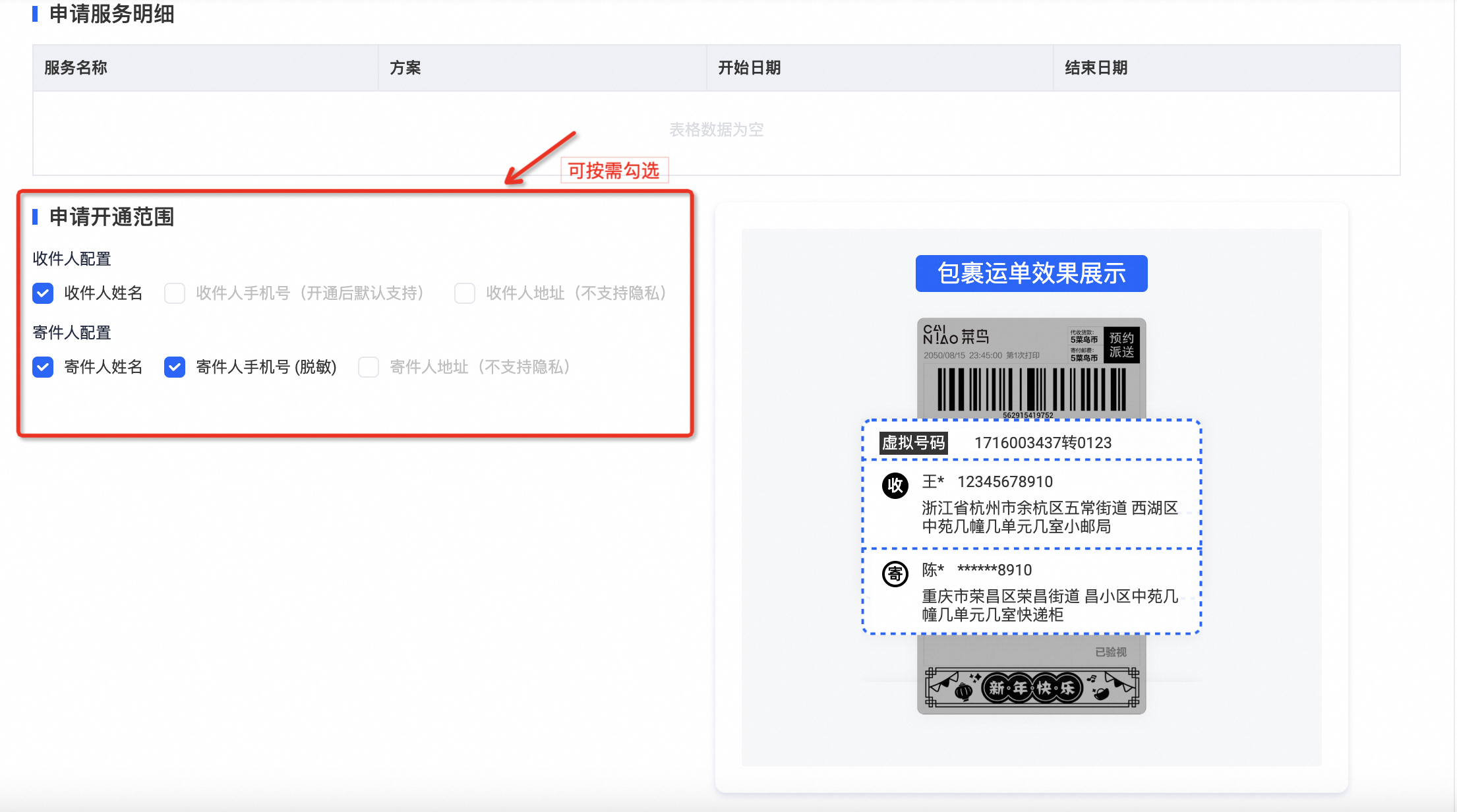Uncheck the 收件人姓名 checkbox
Viewport: 1457px width, 812px height.
43,293
